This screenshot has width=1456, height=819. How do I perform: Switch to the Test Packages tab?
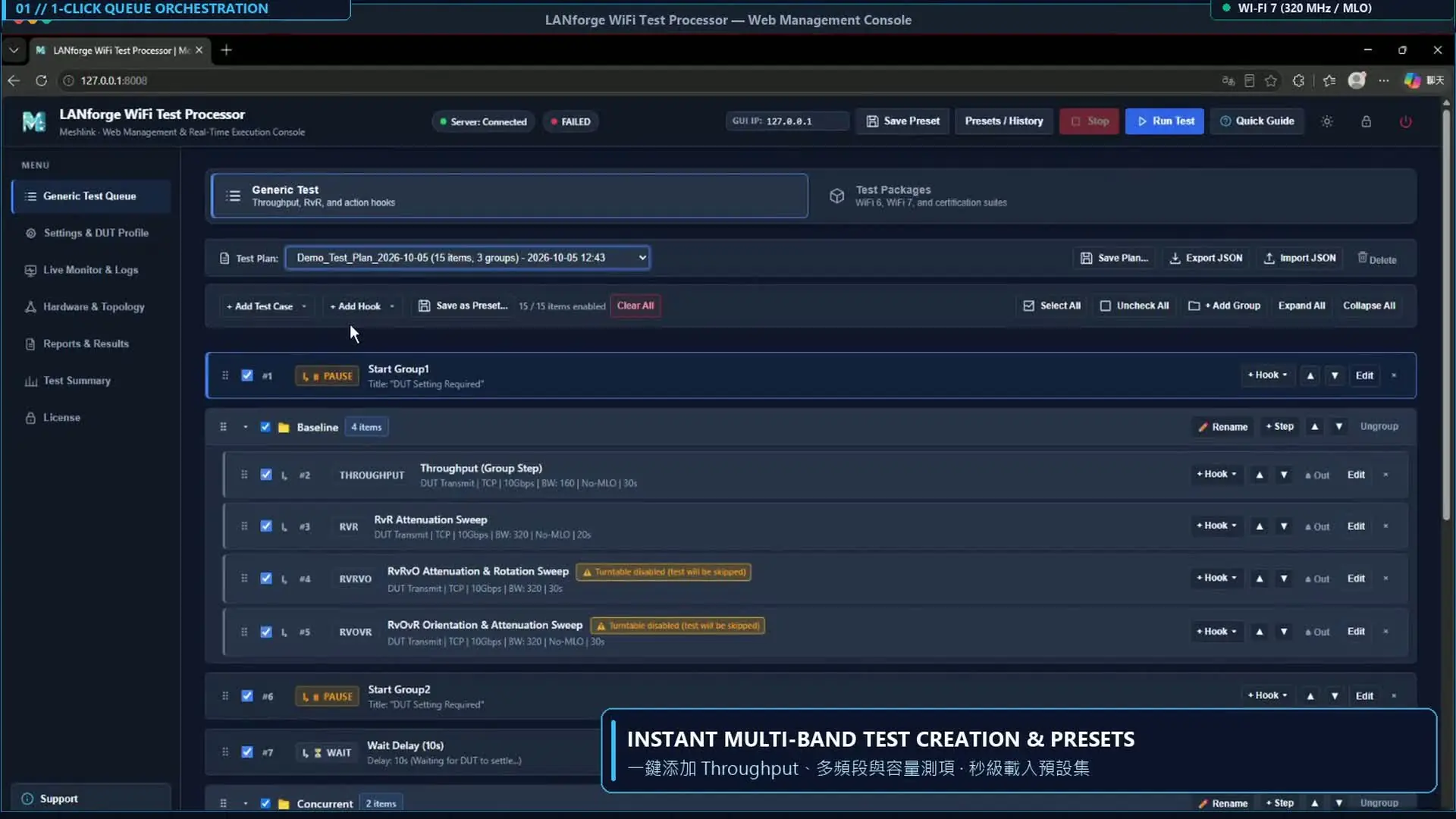point(1112,196)
